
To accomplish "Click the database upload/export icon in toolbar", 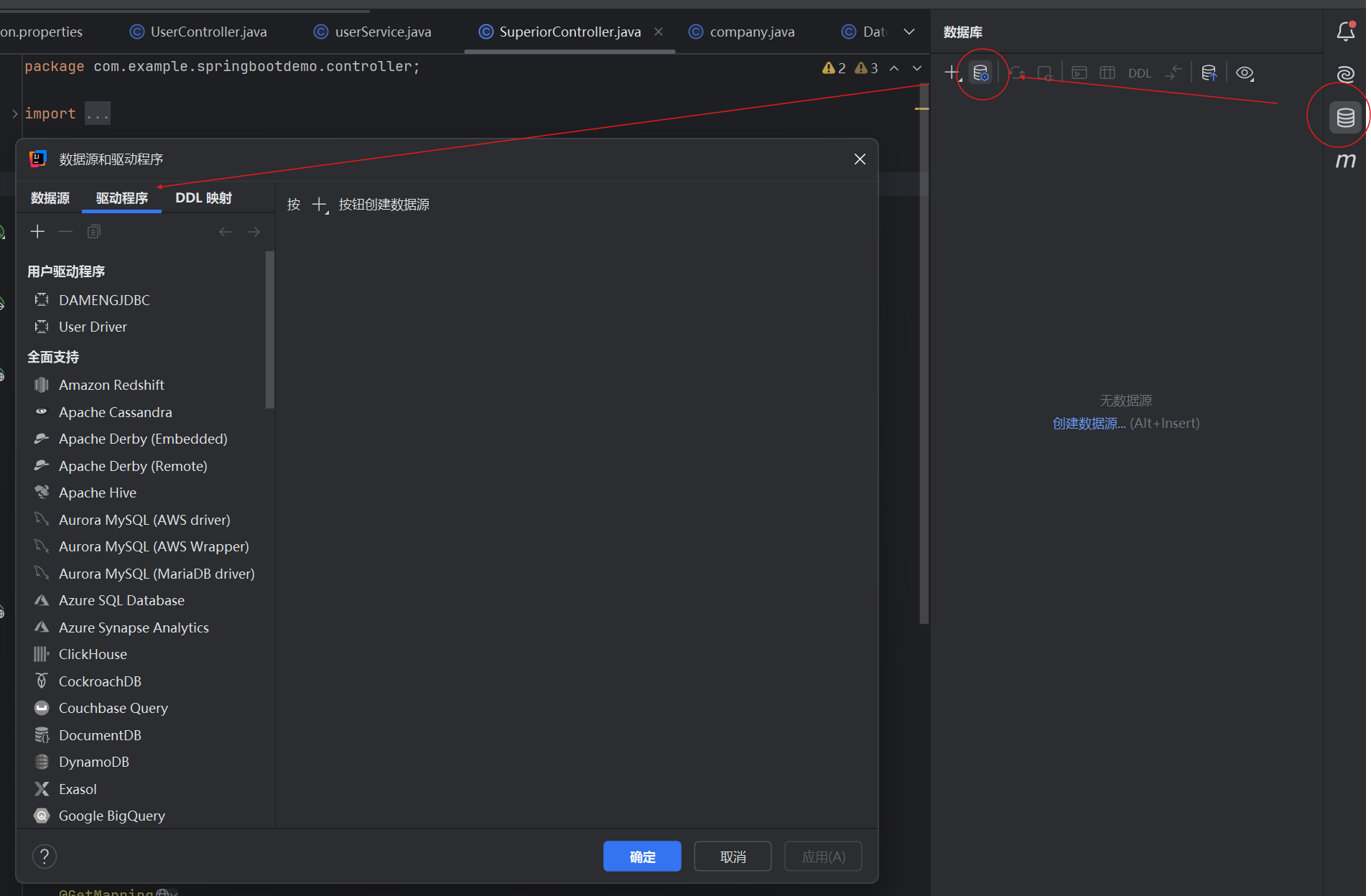I will point(1209,73).
